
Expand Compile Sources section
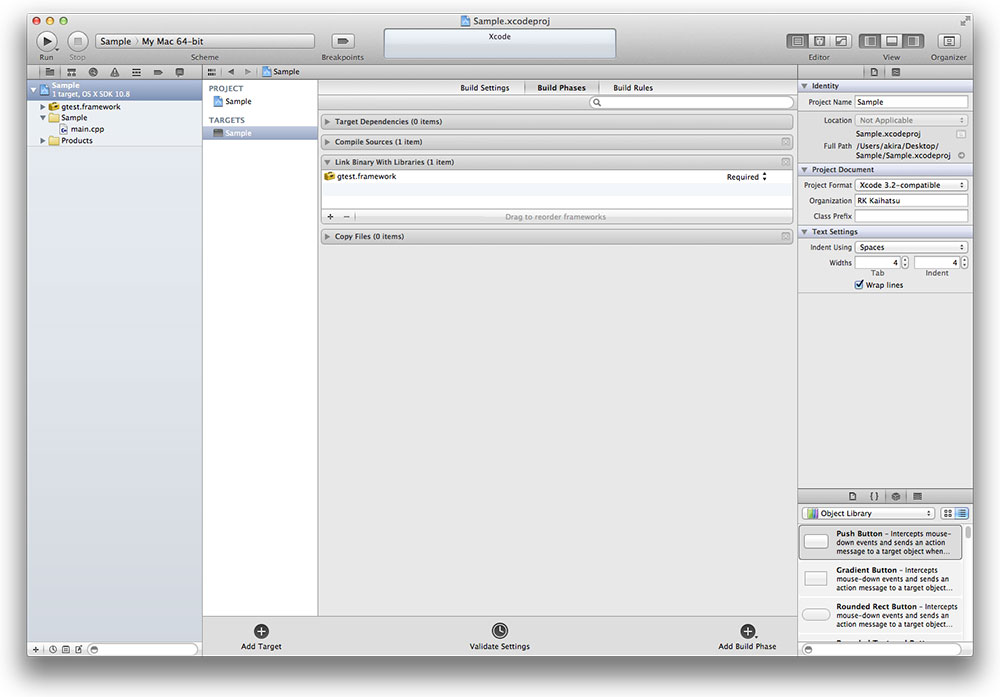pyautogui.click(x=327, y=142)
